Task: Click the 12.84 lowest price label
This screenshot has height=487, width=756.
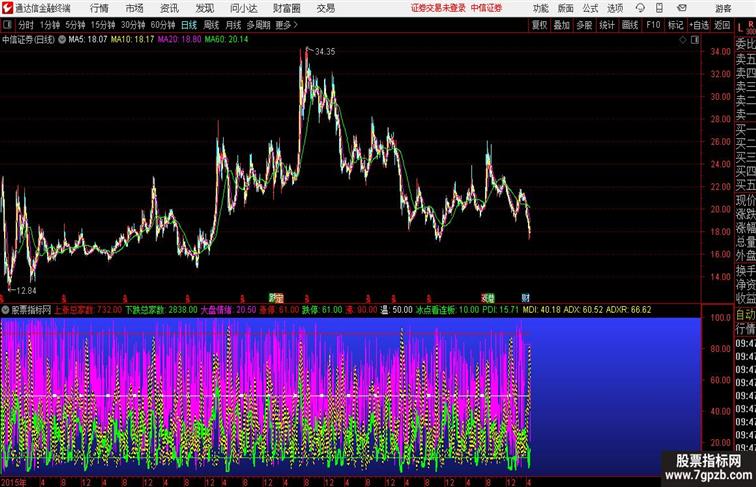Action: [x=26, y=291]
